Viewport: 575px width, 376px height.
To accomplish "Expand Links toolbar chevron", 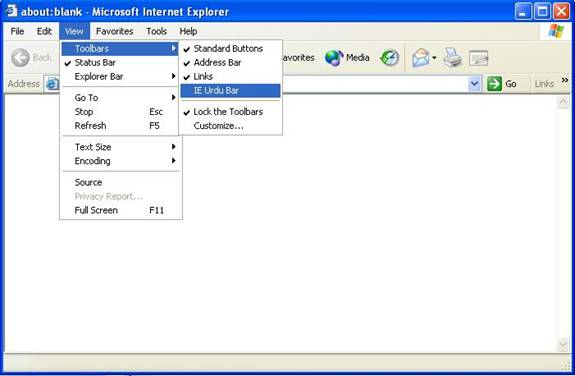I will 565,80.
